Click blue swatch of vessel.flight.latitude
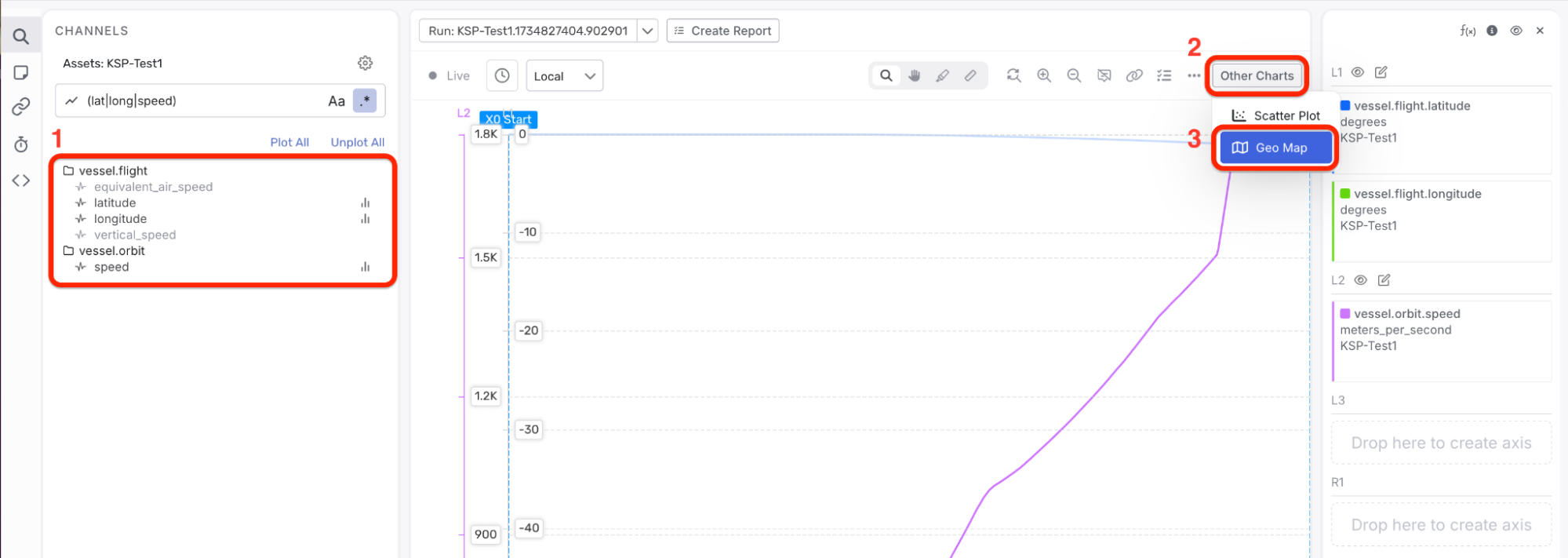 [1345, 106]
